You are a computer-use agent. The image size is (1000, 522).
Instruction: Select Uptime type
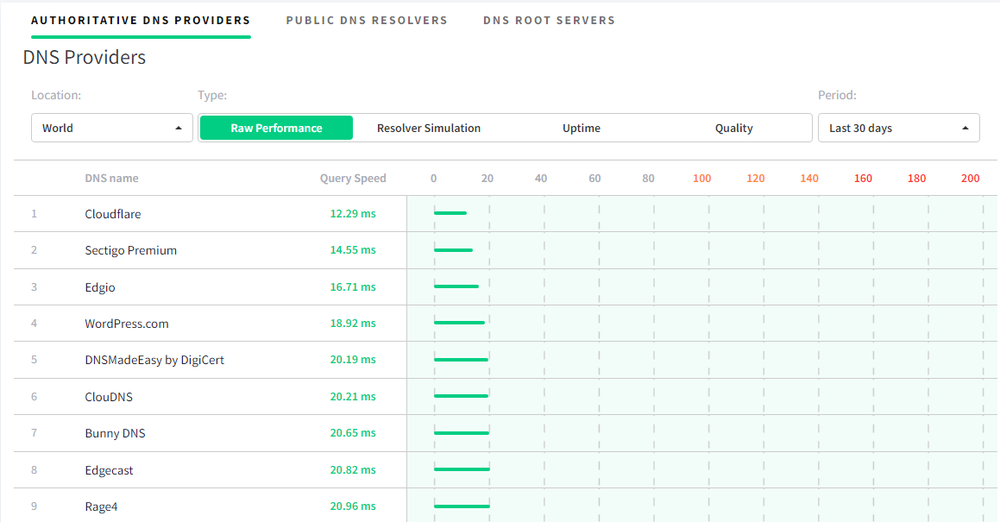581,128
